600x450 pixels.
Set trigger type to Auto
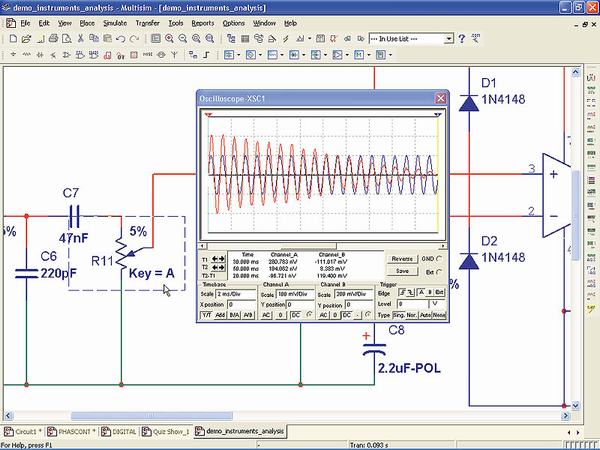426,314
